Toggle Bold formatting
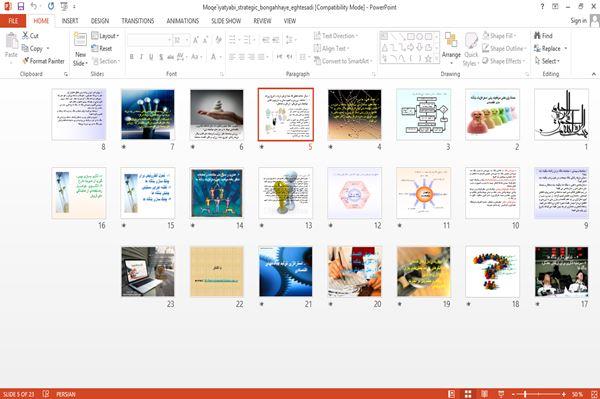This screenshot has height=399, width=600. click(132, 57)
